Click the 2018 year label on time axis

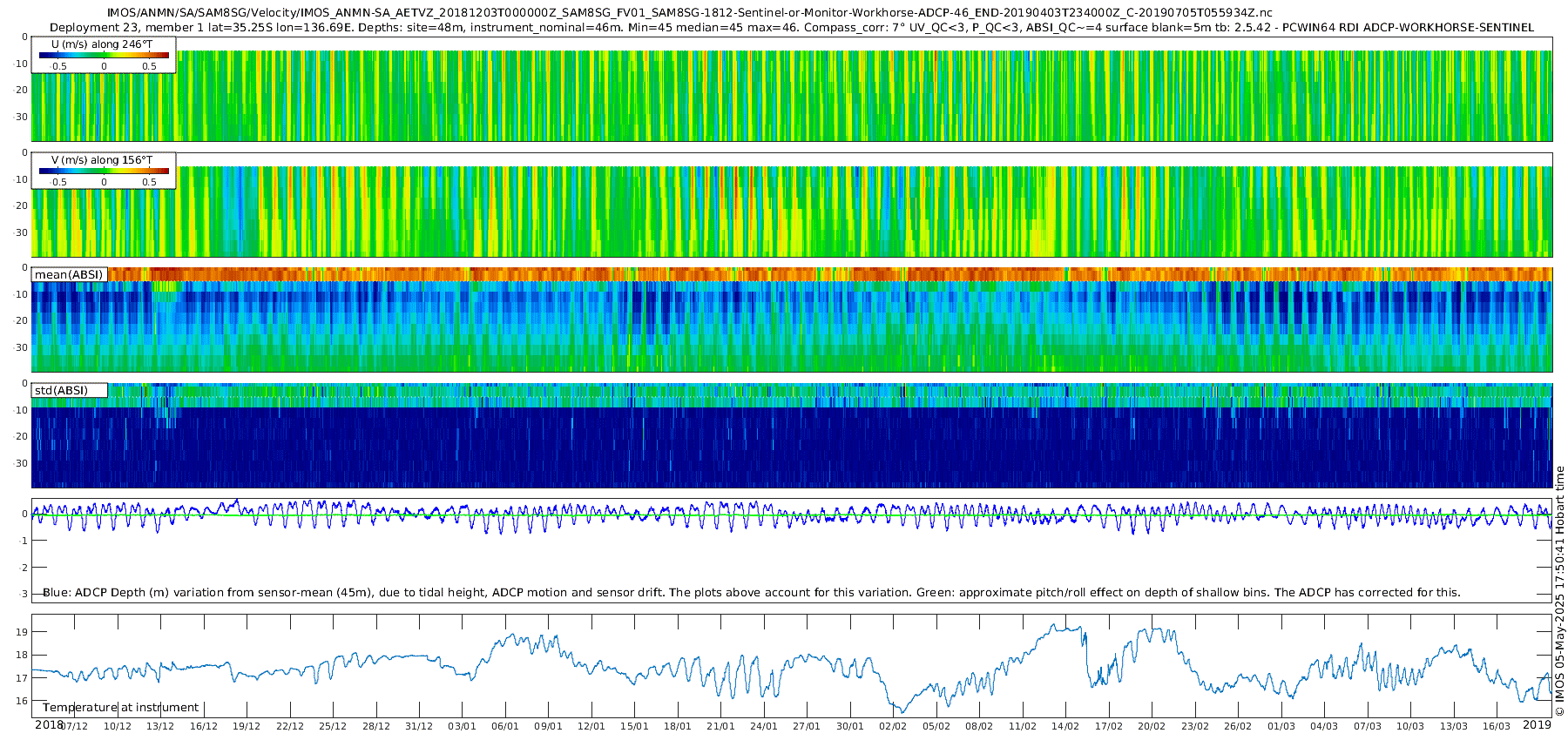(x=49, y=725)
